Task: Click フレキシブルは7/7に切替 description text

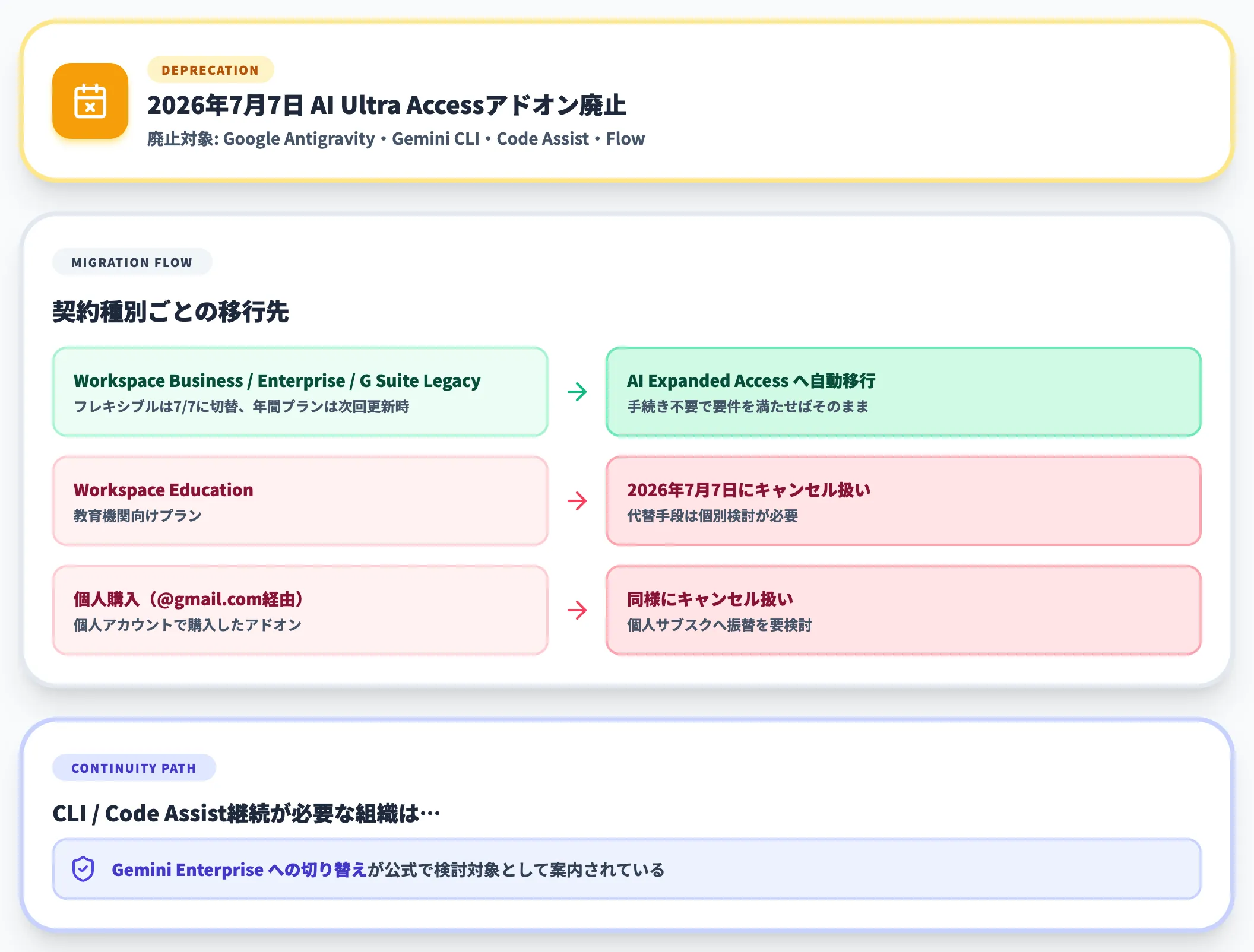Action: coord(242,407)
